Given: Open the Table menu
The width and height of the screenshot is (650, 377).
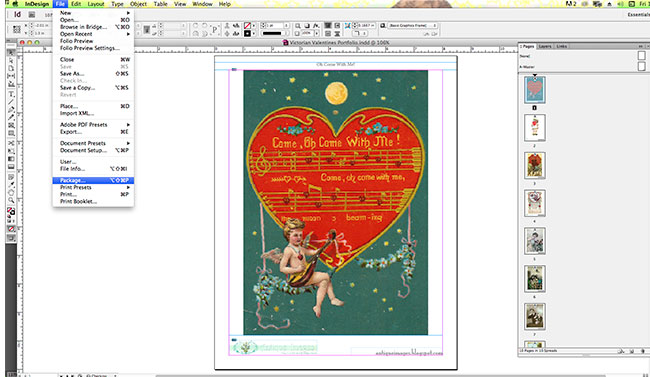Looking at the screenshot, I should click(x=160, y=4).
